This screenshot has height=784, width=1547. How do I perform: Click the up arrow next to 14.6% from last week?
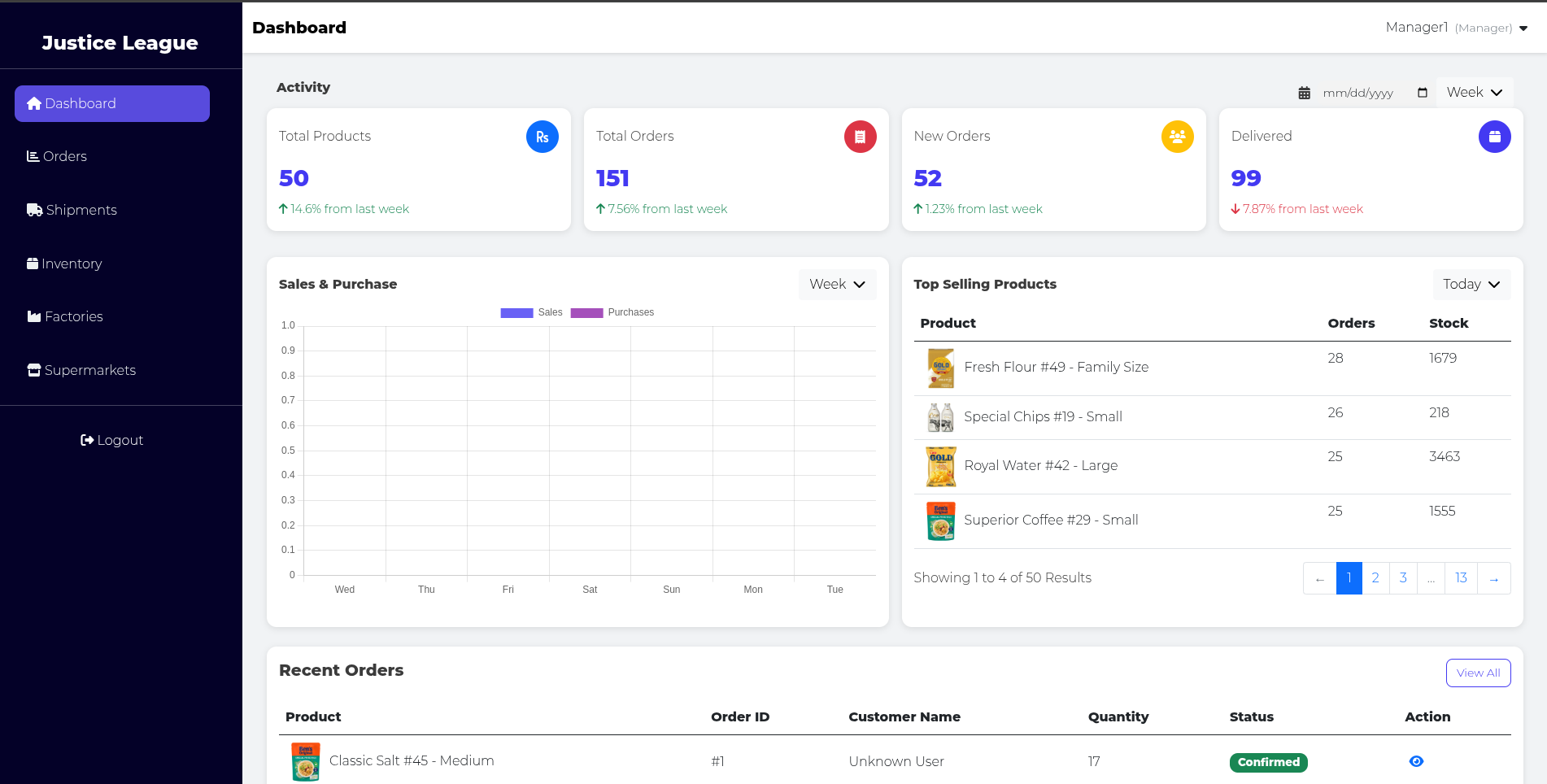[283, 209]
